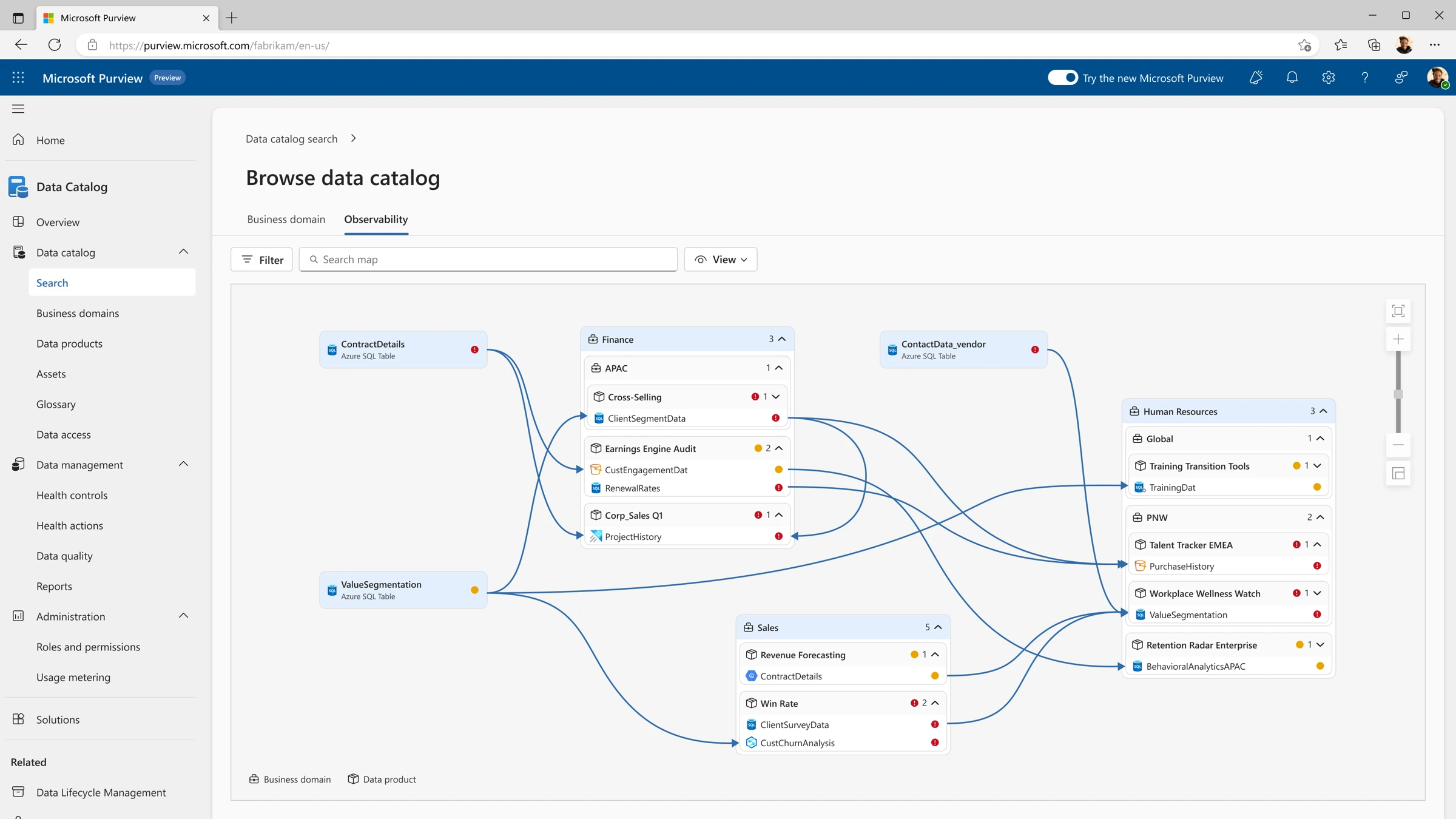Screen dimensions: 1456x819
Task: Click the notifications bell icon
Action: tap(1292, 78)
